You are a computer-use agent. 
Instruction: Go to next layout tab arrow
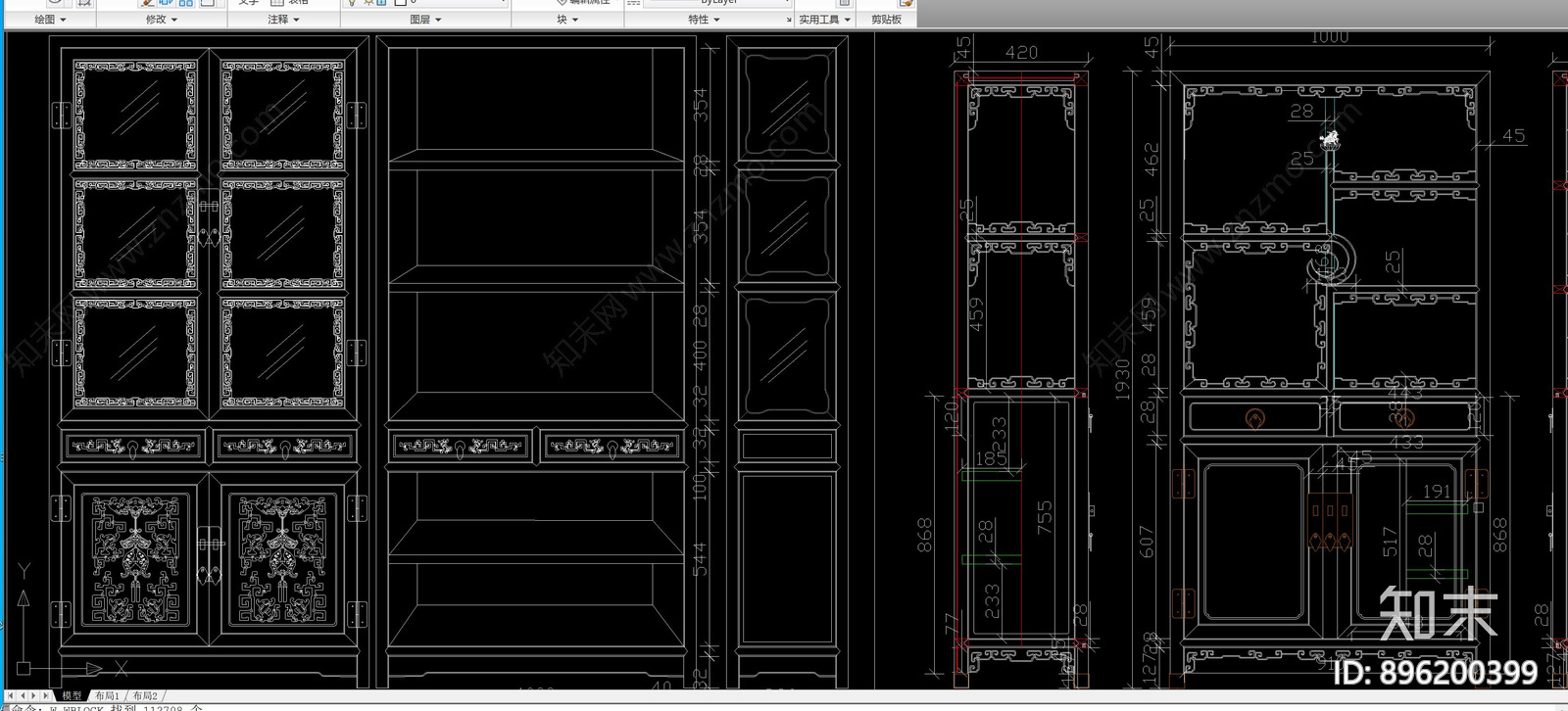click(35, 696)
